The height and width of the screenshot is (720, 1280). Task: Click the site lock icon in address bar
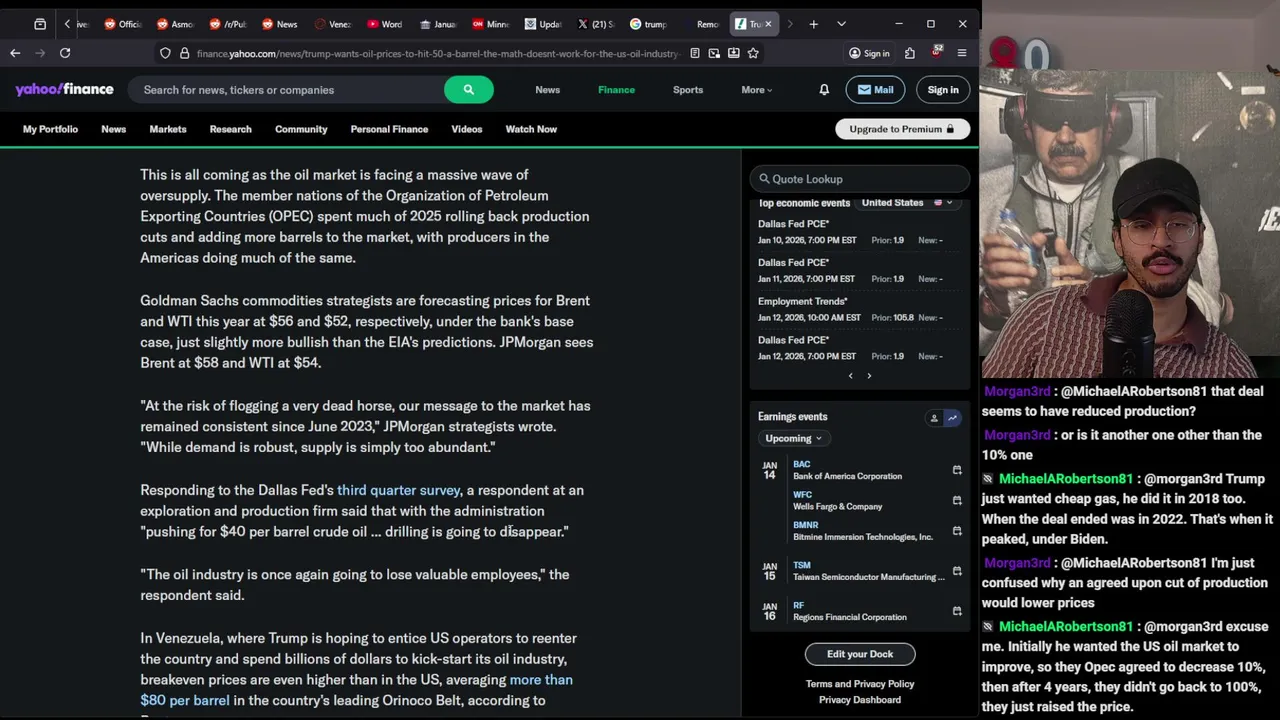tap(185, 53)
